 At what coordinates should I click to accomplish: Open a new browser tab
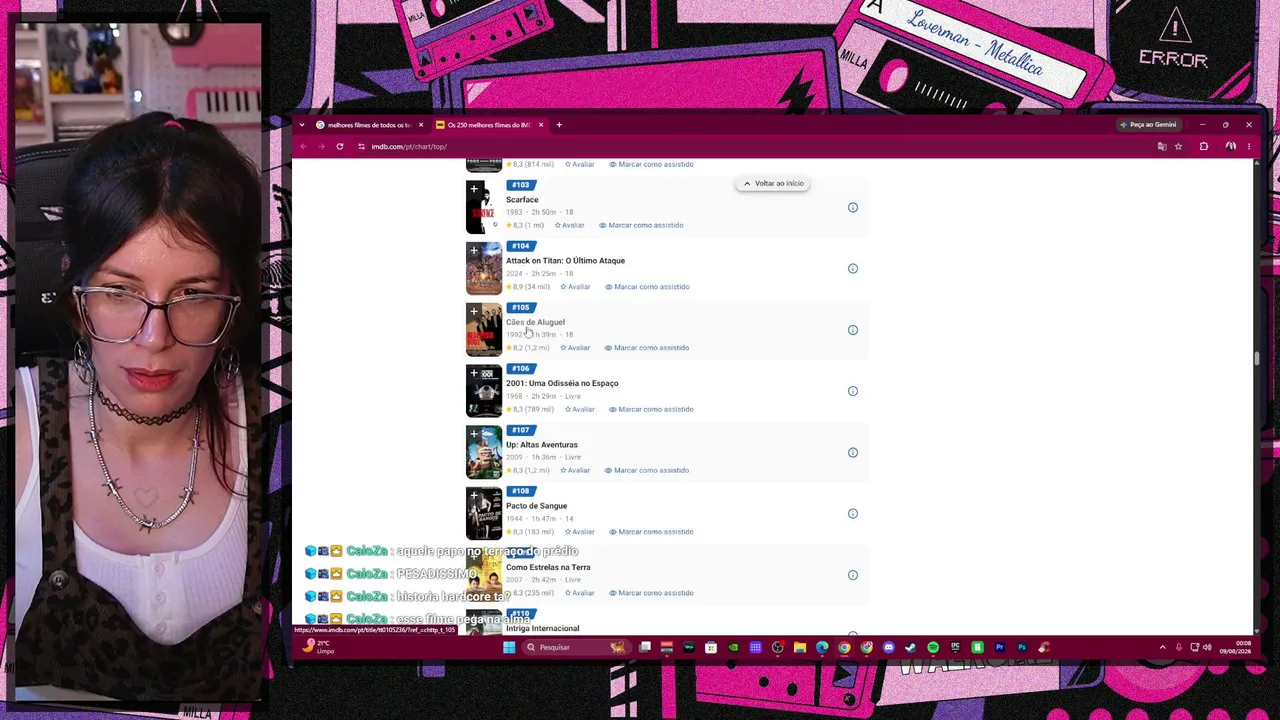(x=559, y=125)
